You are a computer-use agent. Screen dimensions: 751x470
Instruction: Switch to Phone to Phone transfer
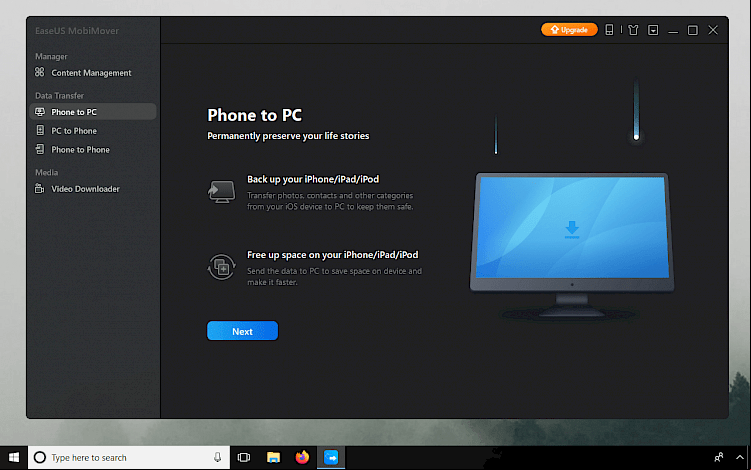click(92, 149)
